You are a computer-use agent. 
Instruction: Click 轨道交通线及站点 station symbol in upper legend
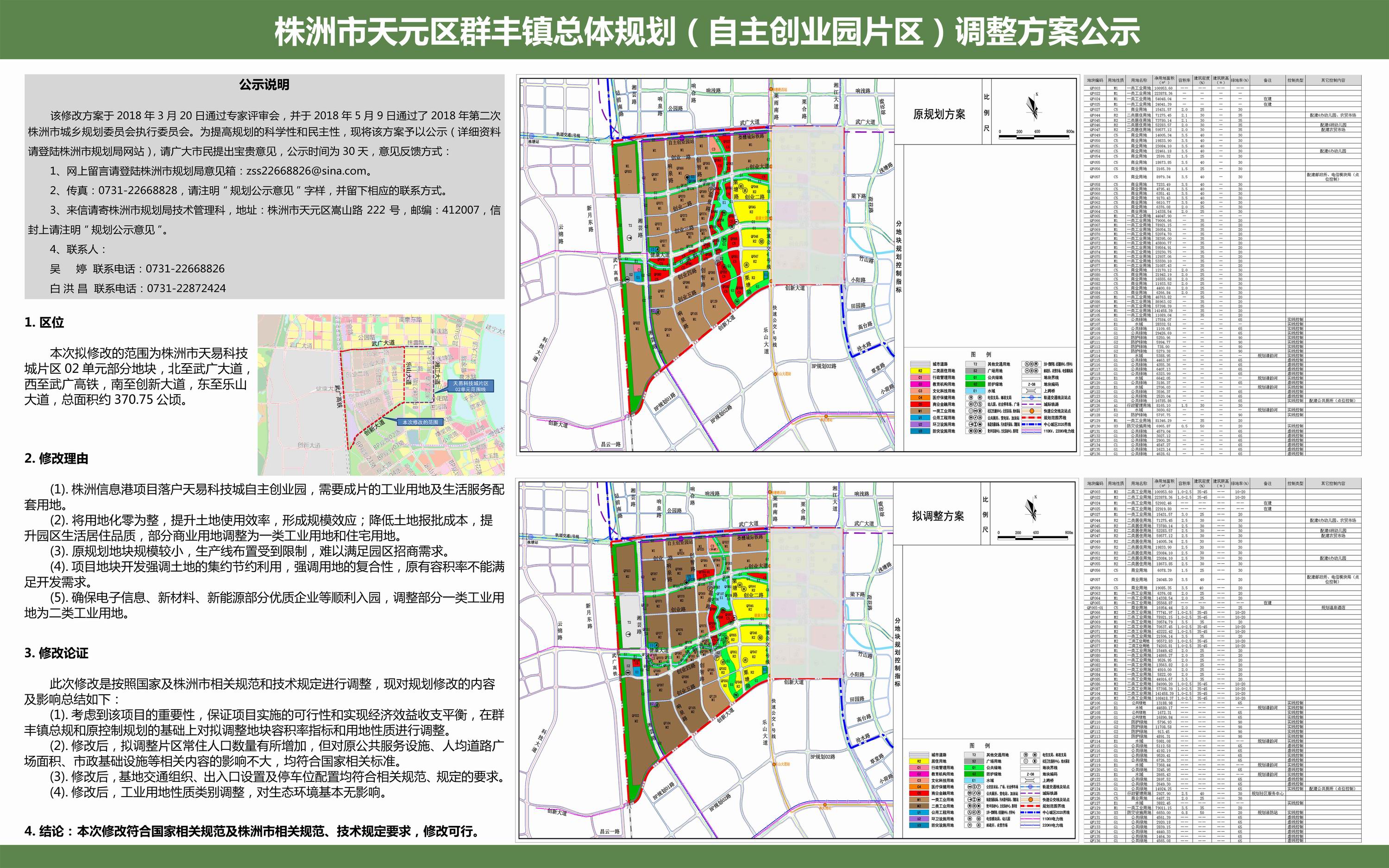[x=1031, y=398]
